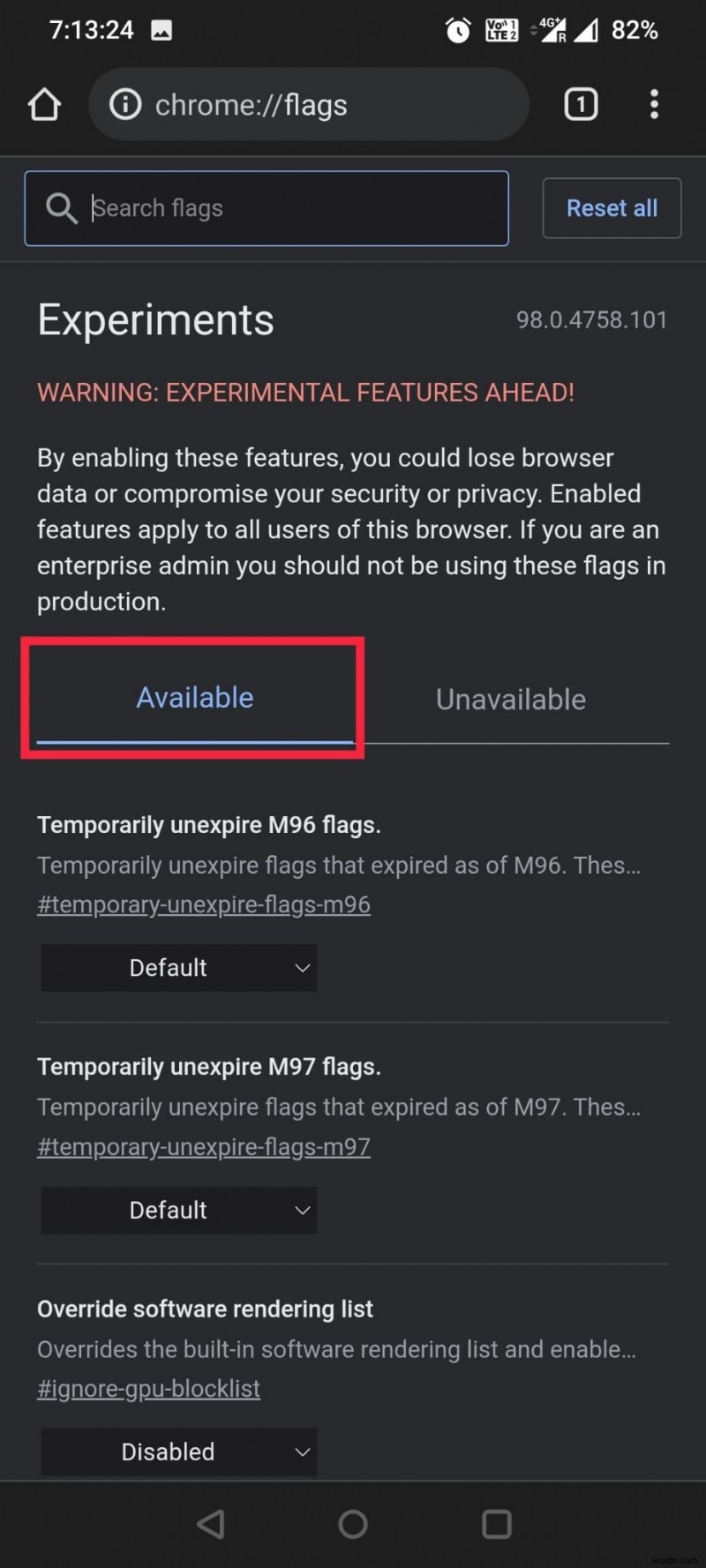
Task: Open the tab switcher showing 1 tab
Action: click(x=581, y=104)
